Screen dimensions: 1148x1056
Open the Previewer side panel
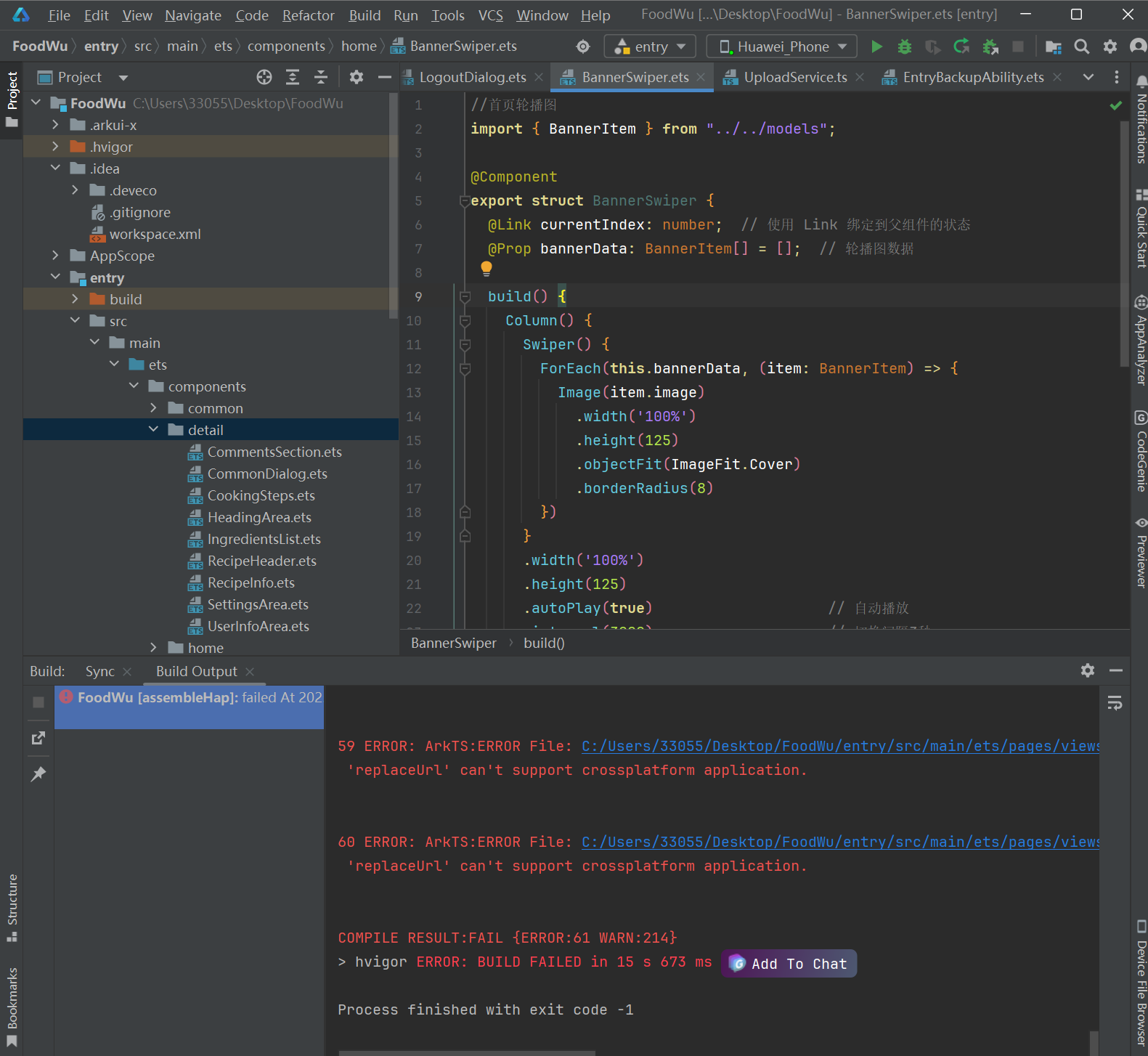[x=1141, y=552]
